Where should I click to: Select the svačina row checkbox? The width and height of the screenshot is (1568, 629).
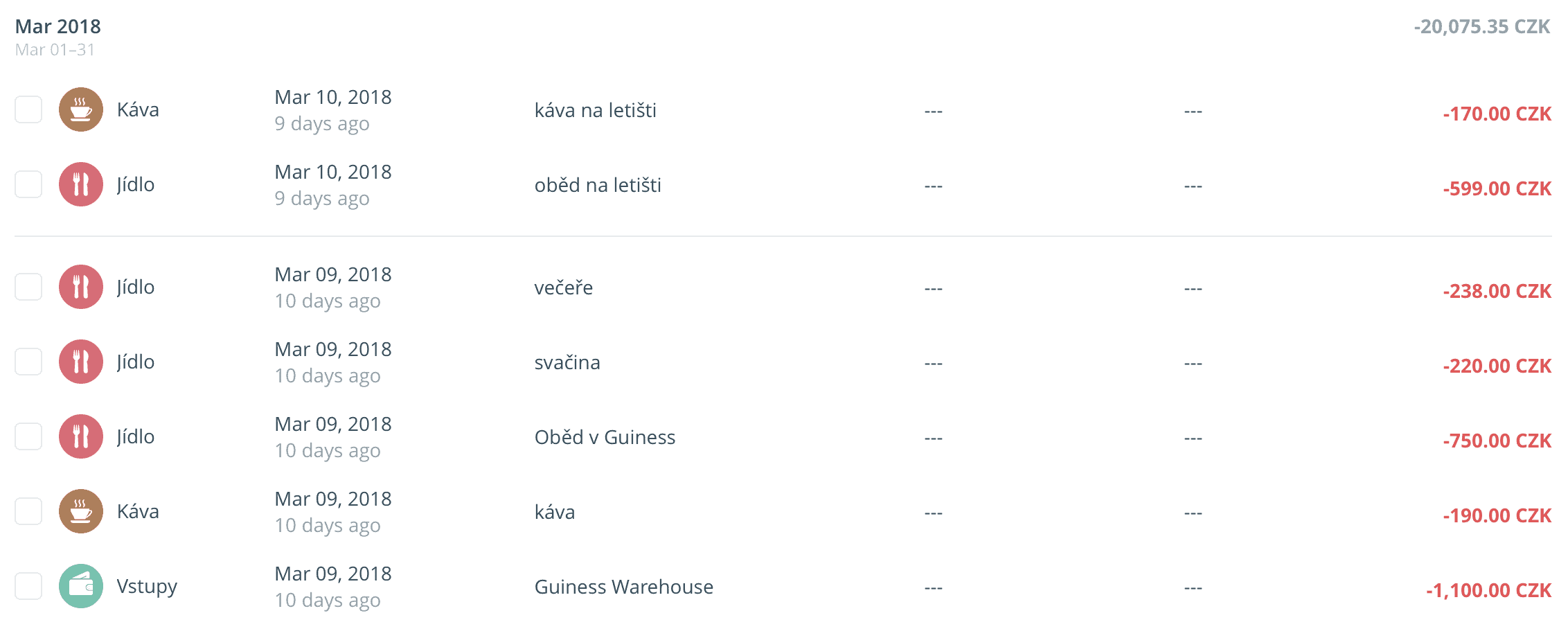tap(28, 362)
